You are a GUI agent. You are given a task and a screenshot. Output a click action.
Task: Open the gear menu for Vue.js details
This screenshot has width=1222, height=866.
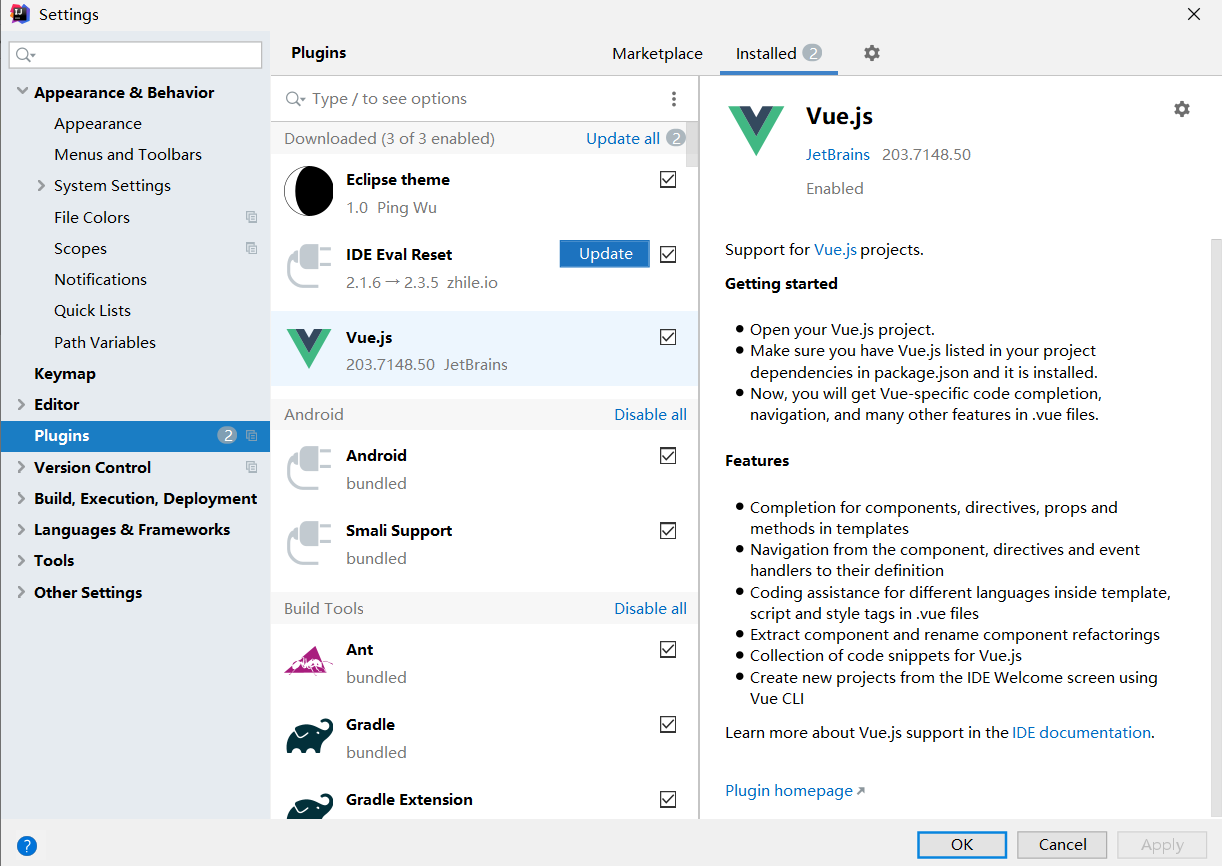click(1182, 109)
